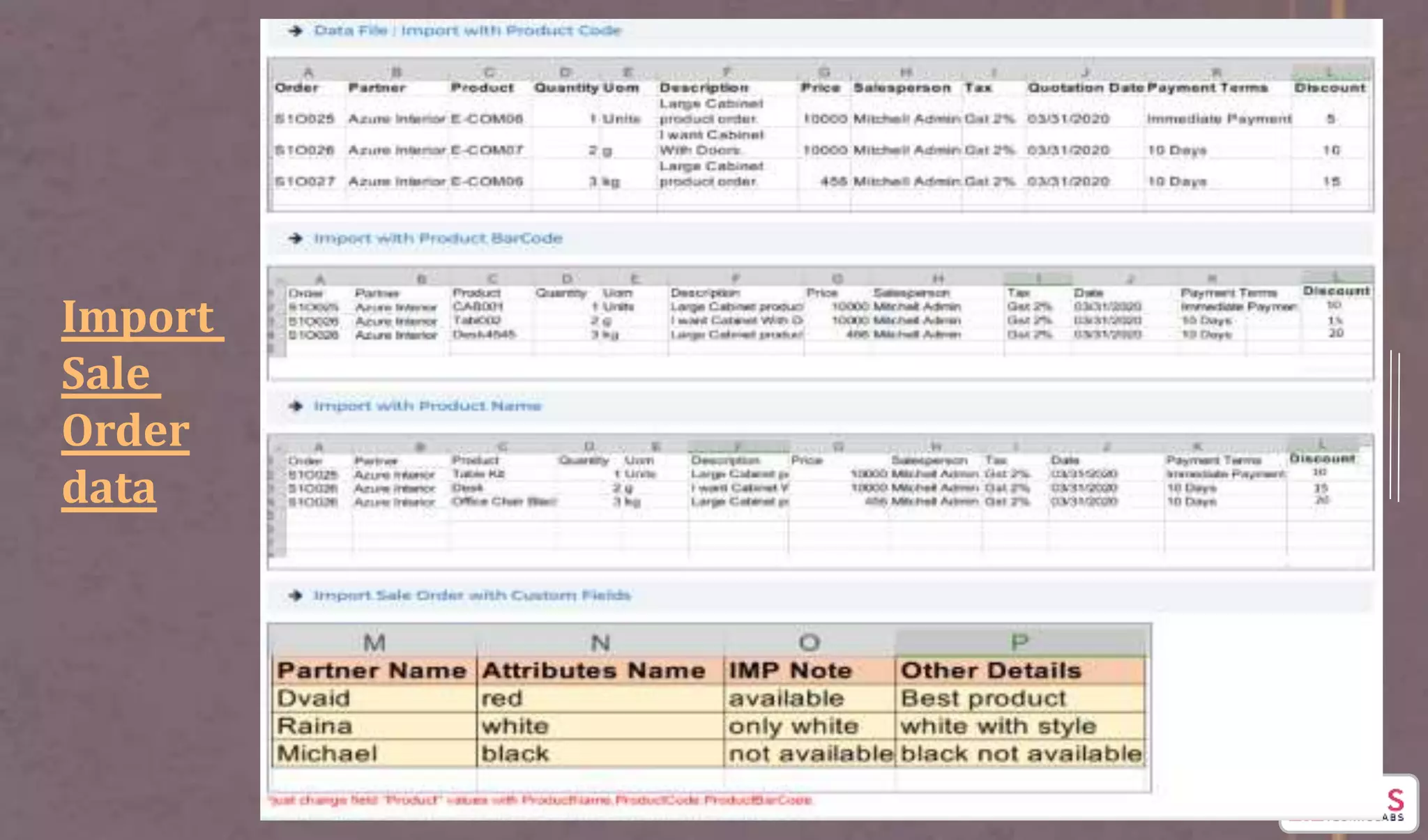Select the cell 'black not available'
Viewport: 1428px width, 840px height.
[x=1020, y=754]
